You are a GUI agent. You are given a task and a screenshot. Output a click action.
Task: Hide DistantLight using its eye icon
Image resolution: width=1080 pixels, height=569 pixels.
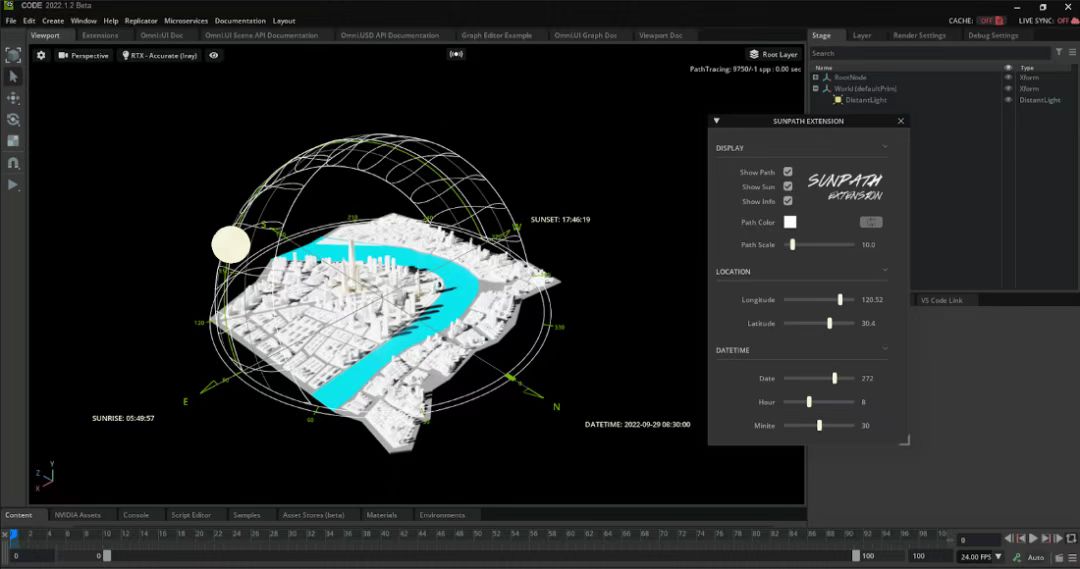[1008, 100]
